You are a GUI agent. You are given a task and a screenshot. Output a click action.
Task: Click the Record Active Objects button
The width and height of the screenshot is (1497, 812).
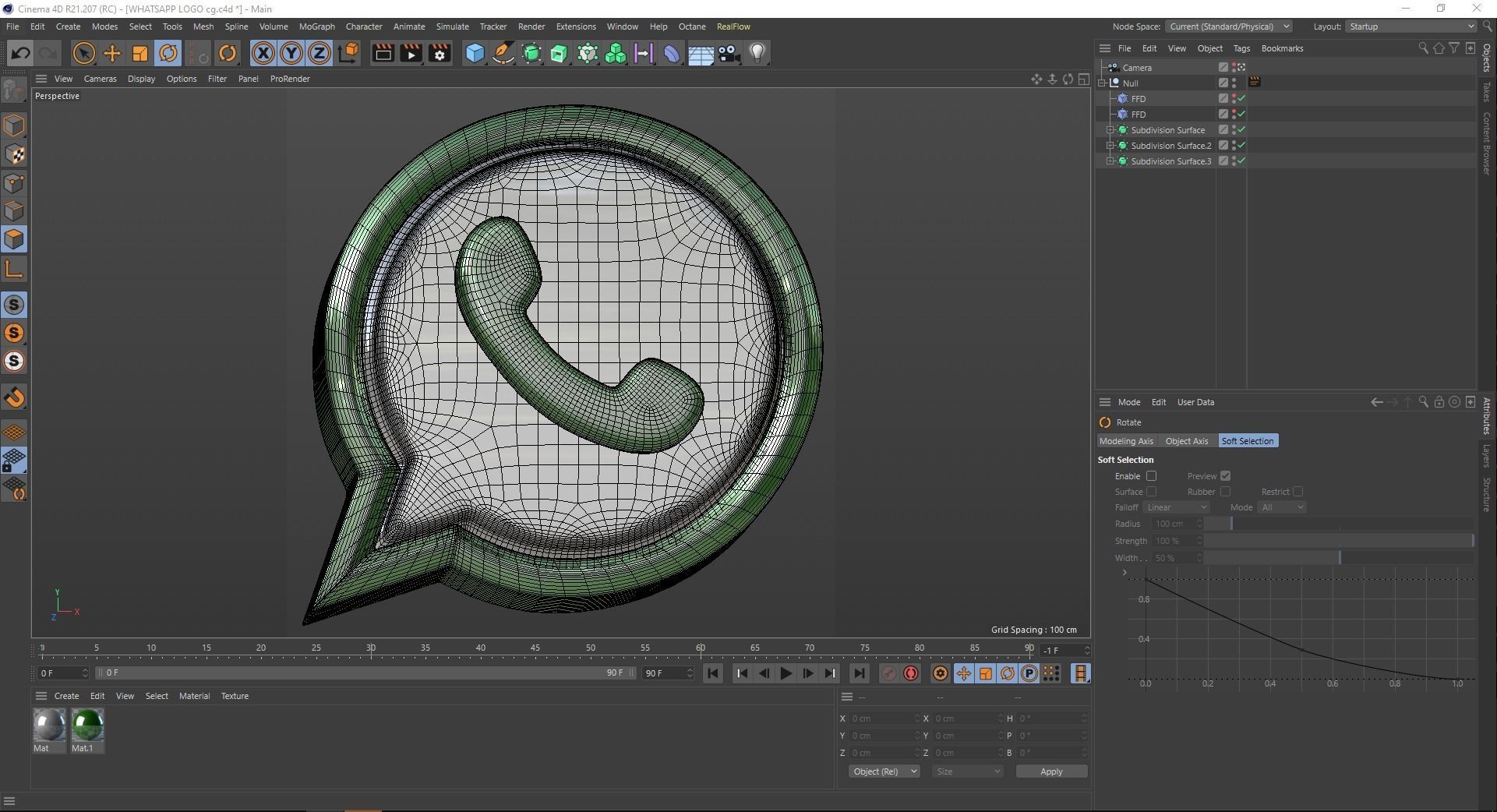click(x=888, y=673)
